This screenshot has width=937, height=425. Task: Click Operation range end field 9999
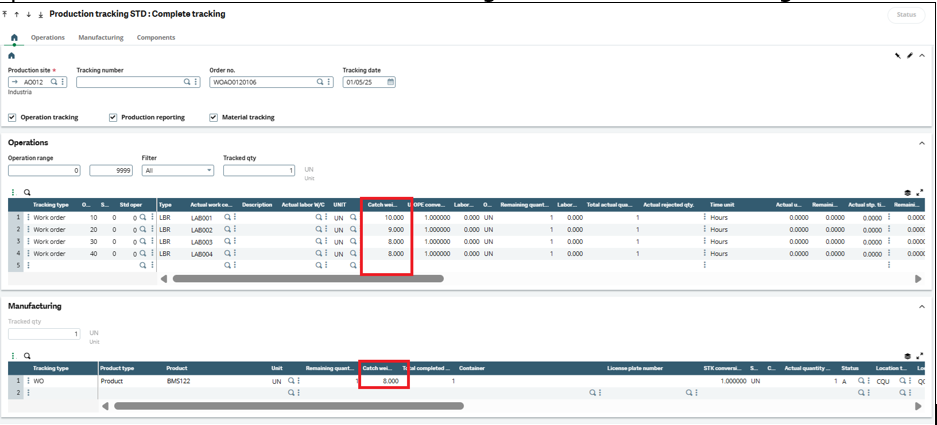(x=111, y=170)
